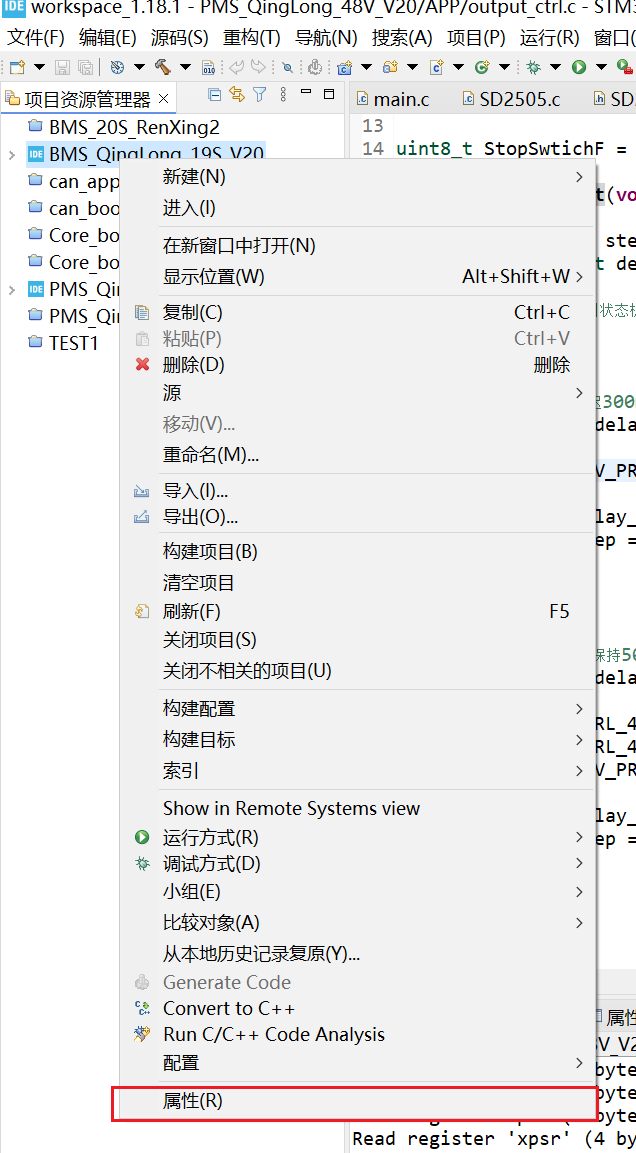Image resolution: width=636 pixels, height=1153 pixels.
Task: Select 复制(C) in context menu
Action: click(357, 313)
